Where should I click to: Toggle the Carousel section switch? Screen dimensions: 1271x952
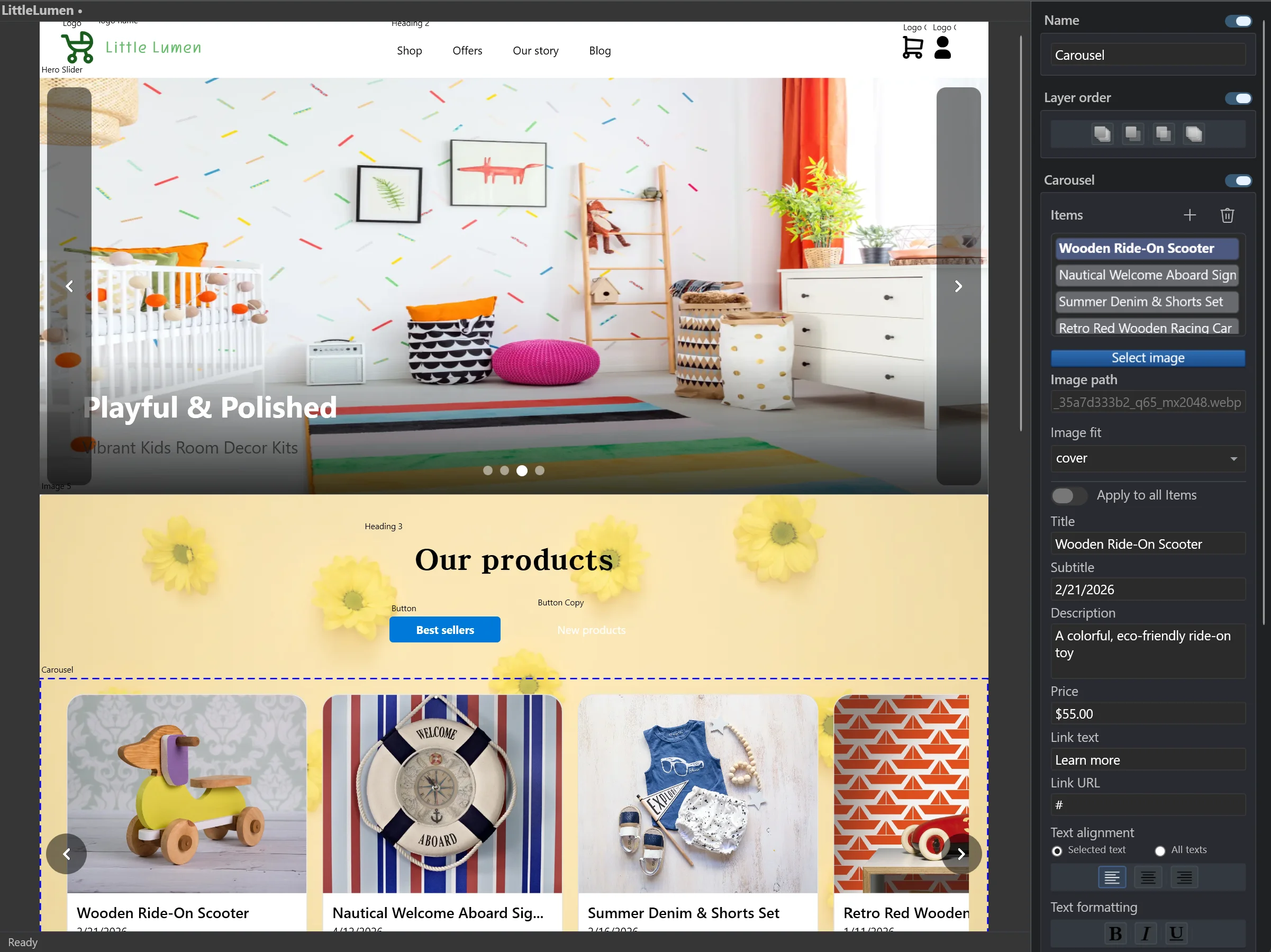coord(1238,180)
